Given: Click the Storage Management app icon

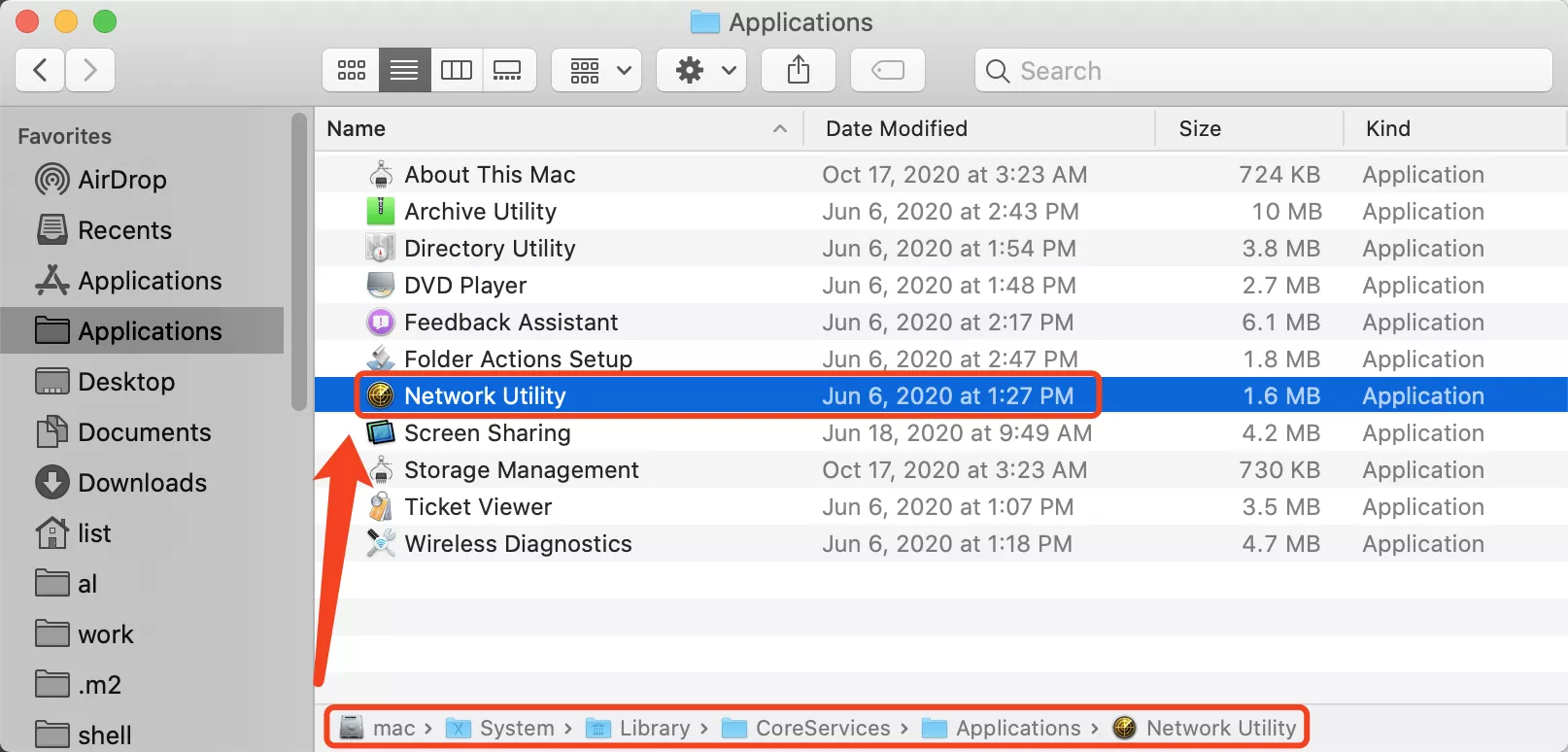Looking at the screenshot, I should point(381,470).
